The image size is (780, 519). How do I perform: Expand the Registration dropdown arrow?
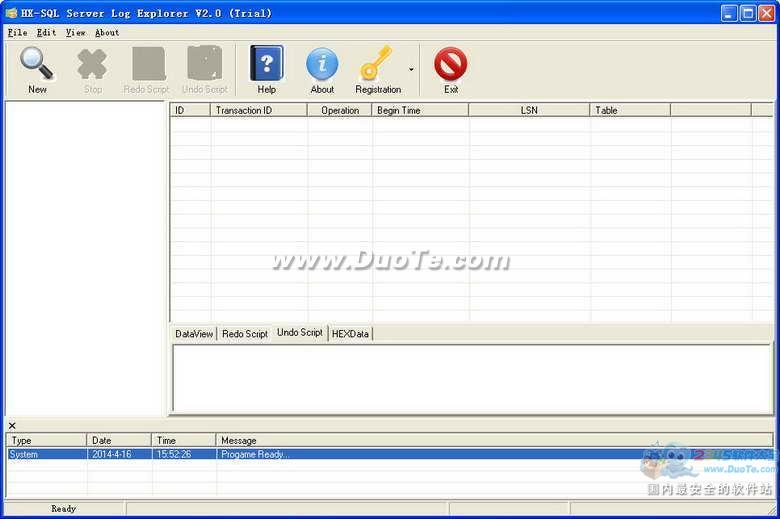(411, 69)
